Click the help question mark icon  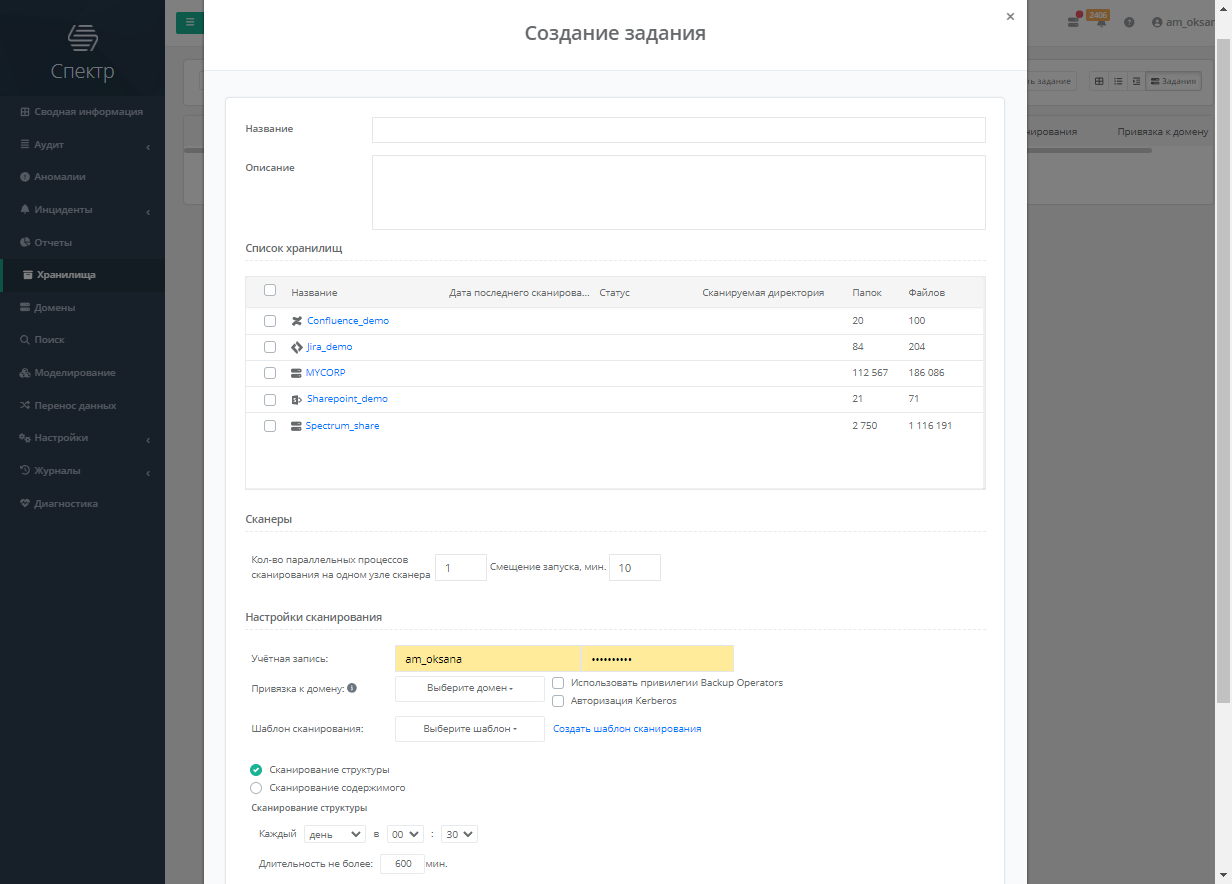(1129, 22)
